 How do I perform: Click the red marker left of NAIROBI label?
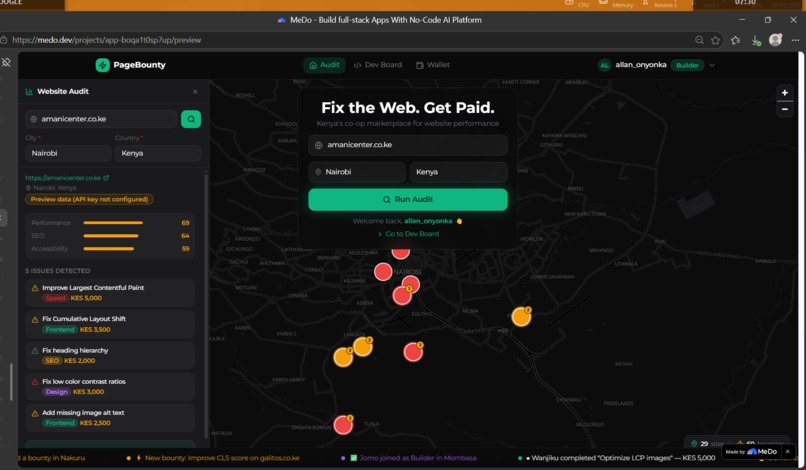(383, 272)
